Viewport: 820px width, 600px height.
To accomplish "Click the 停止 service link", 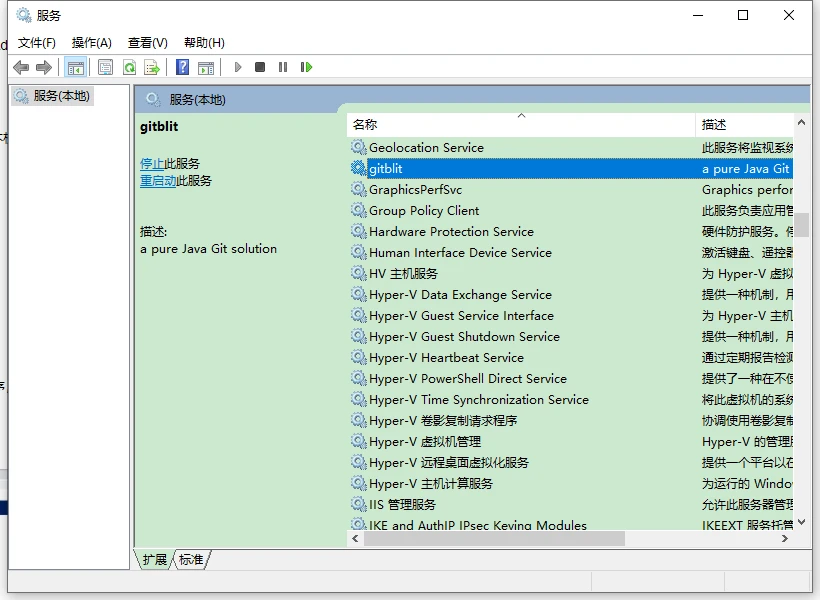I will click(152, 163).
